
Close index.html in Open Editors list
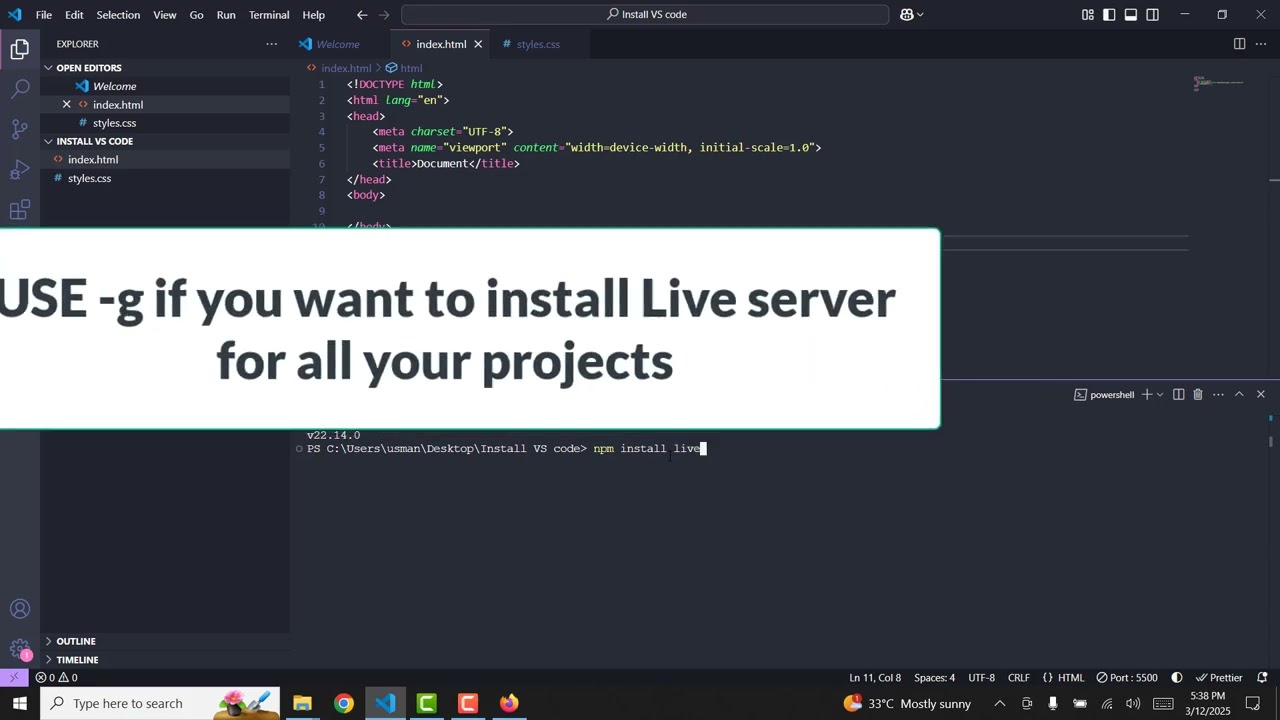(67, 105)
